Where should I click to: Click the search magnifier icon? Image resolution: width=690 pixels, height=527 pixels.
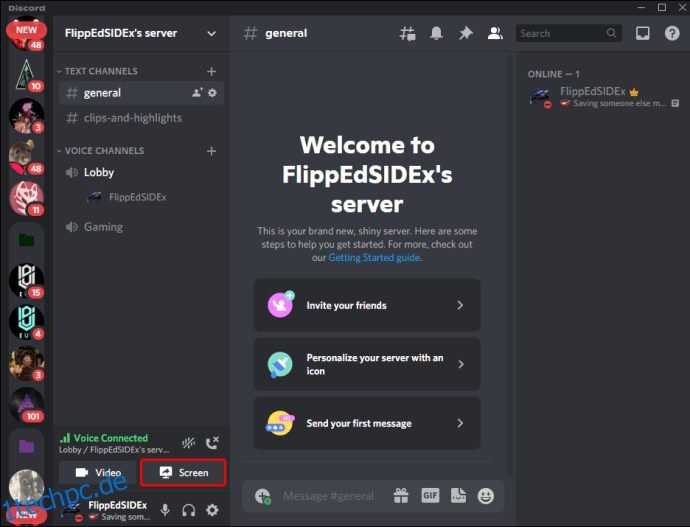click(611, 33)
